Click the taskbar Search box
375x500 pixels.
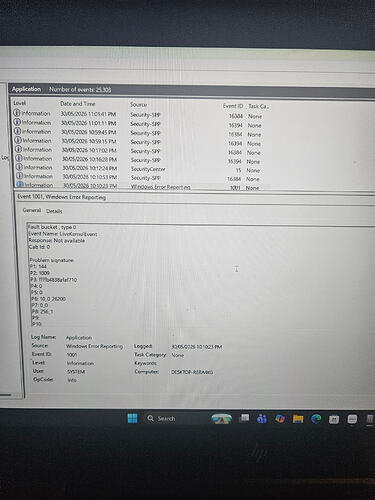tap(176, 418)
